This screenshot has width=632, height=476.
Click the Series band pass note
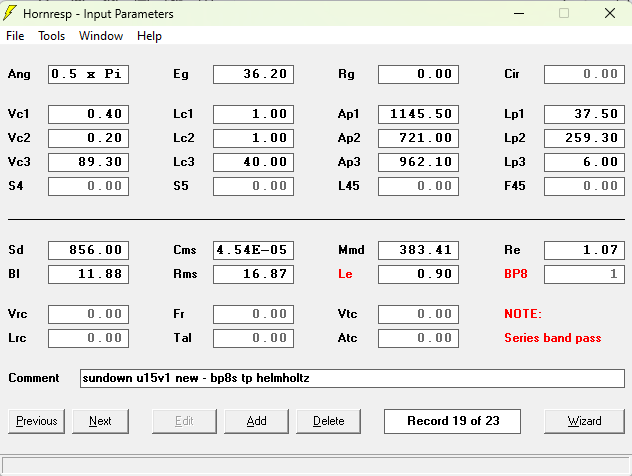pyautogui.click(x=553, y=338)
